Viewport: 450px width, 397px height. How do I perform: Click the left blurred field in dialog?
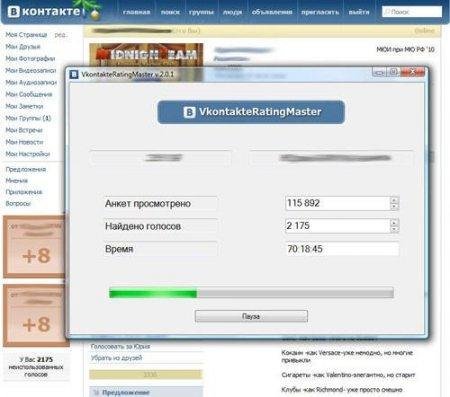click(161, 158)
